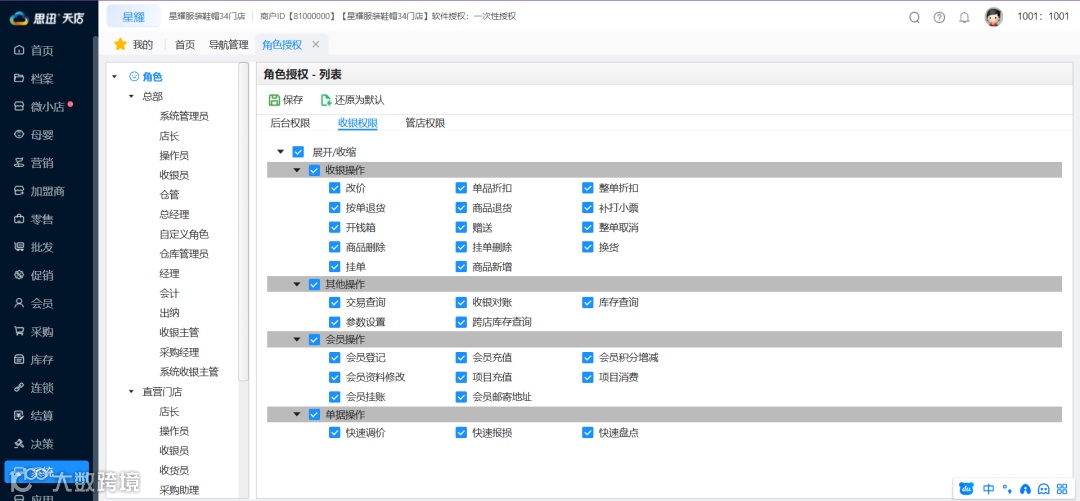Uncheck the 整单折扣 permission checkbox
The width and height of the screenshot is (1080, 501).
pyautogui.click(x=588, y=188)
